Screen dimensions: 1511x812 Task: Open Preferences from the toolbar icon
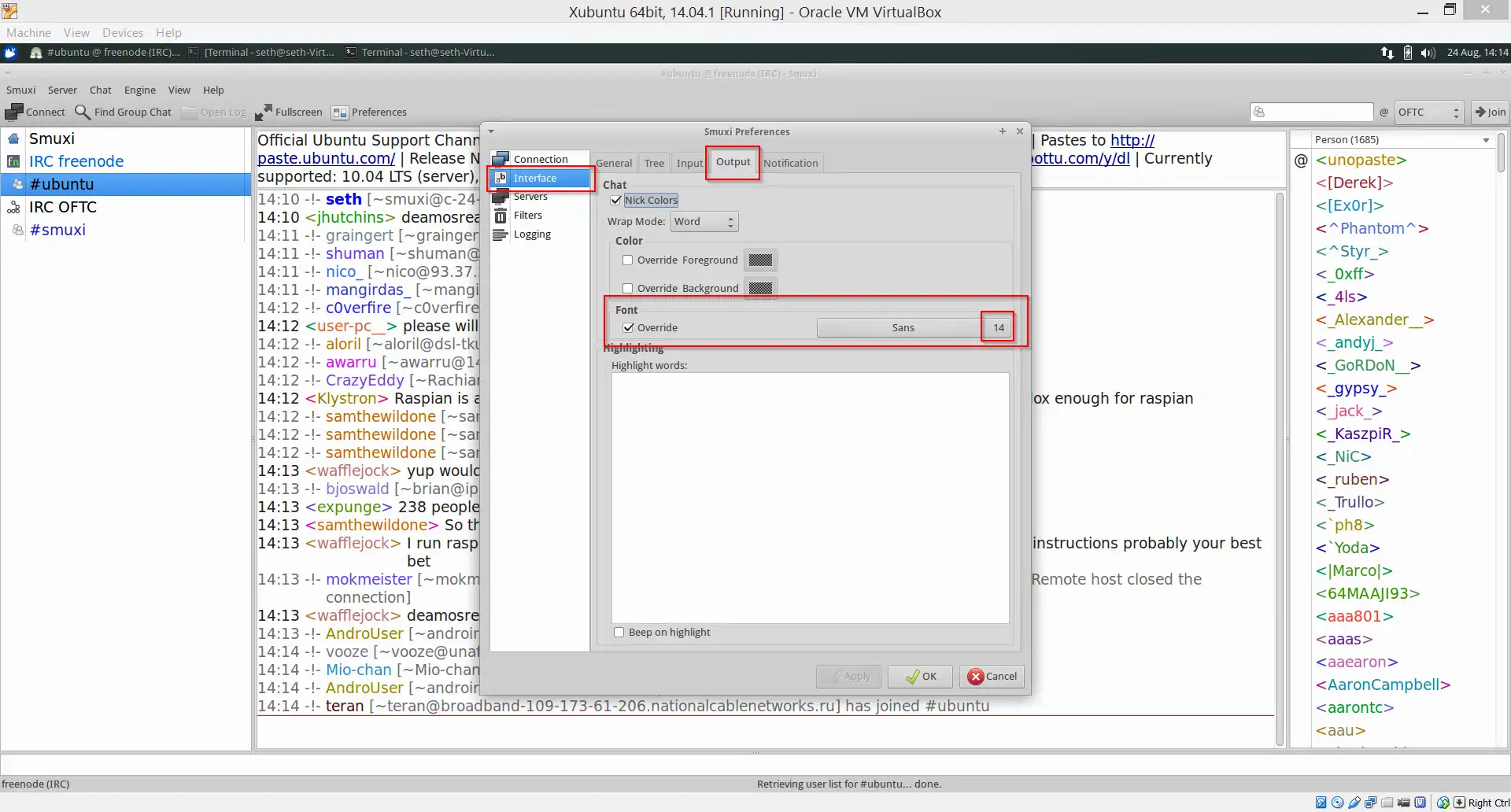340,113
